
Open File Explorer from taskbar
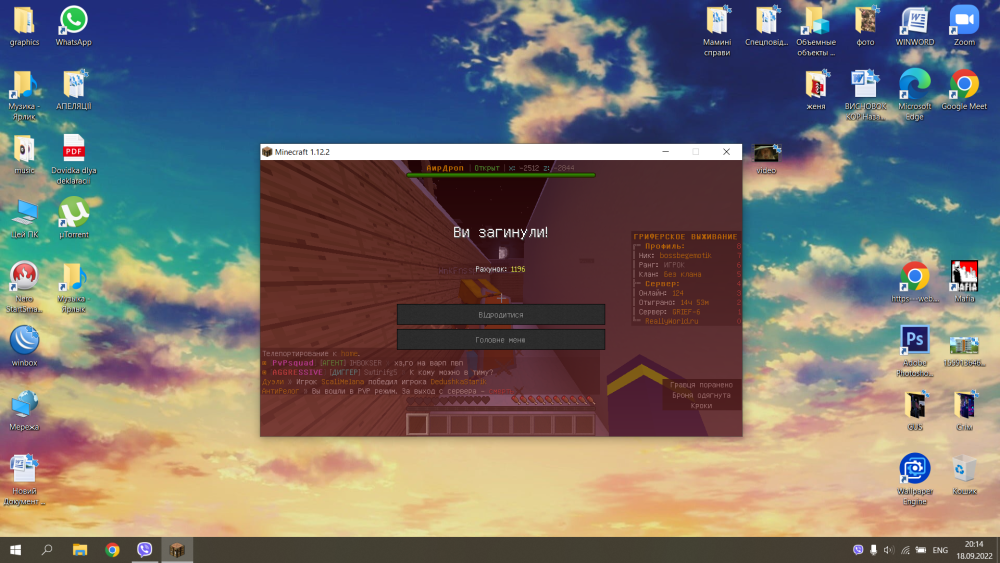point(80,550)
